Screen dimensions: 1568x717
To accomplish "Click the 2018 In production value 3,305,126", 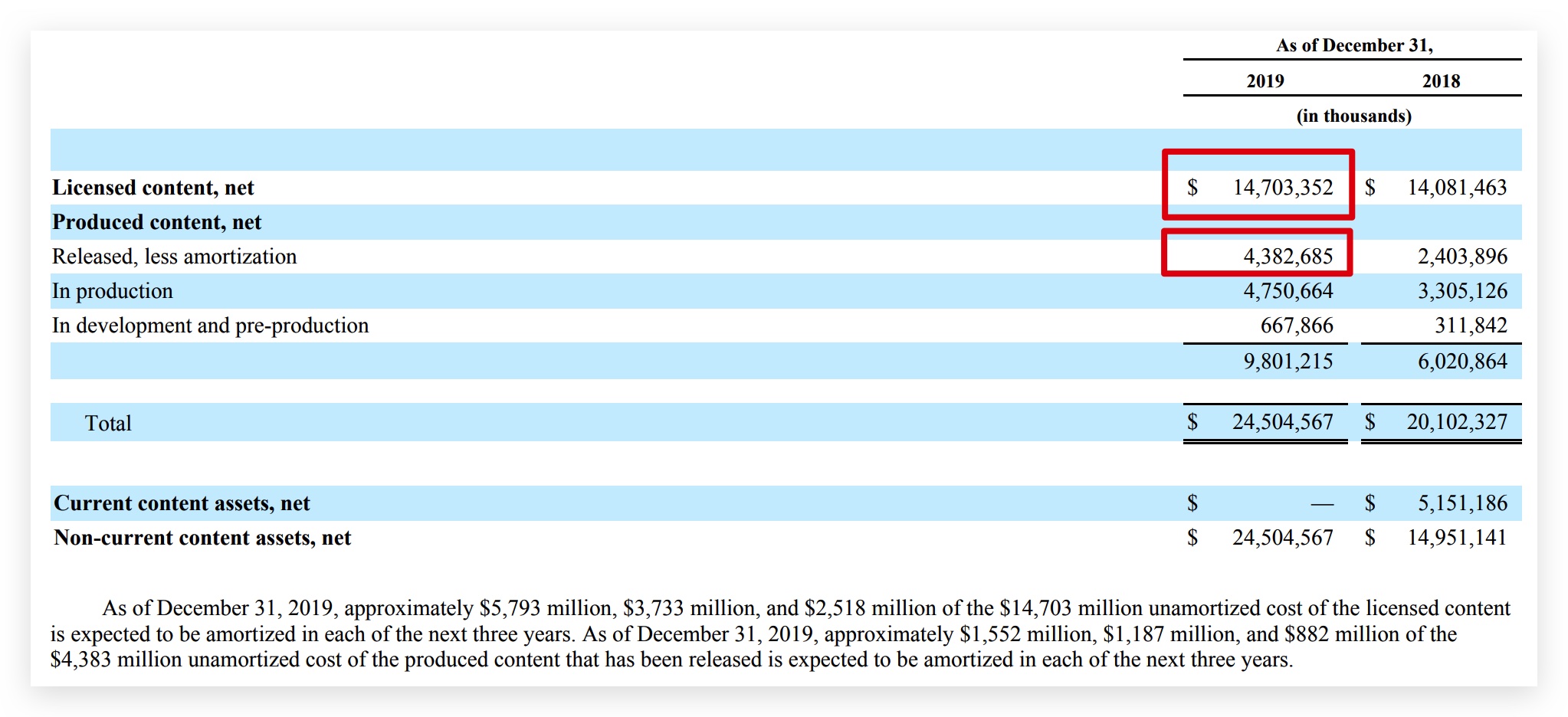I will 1461,291.
